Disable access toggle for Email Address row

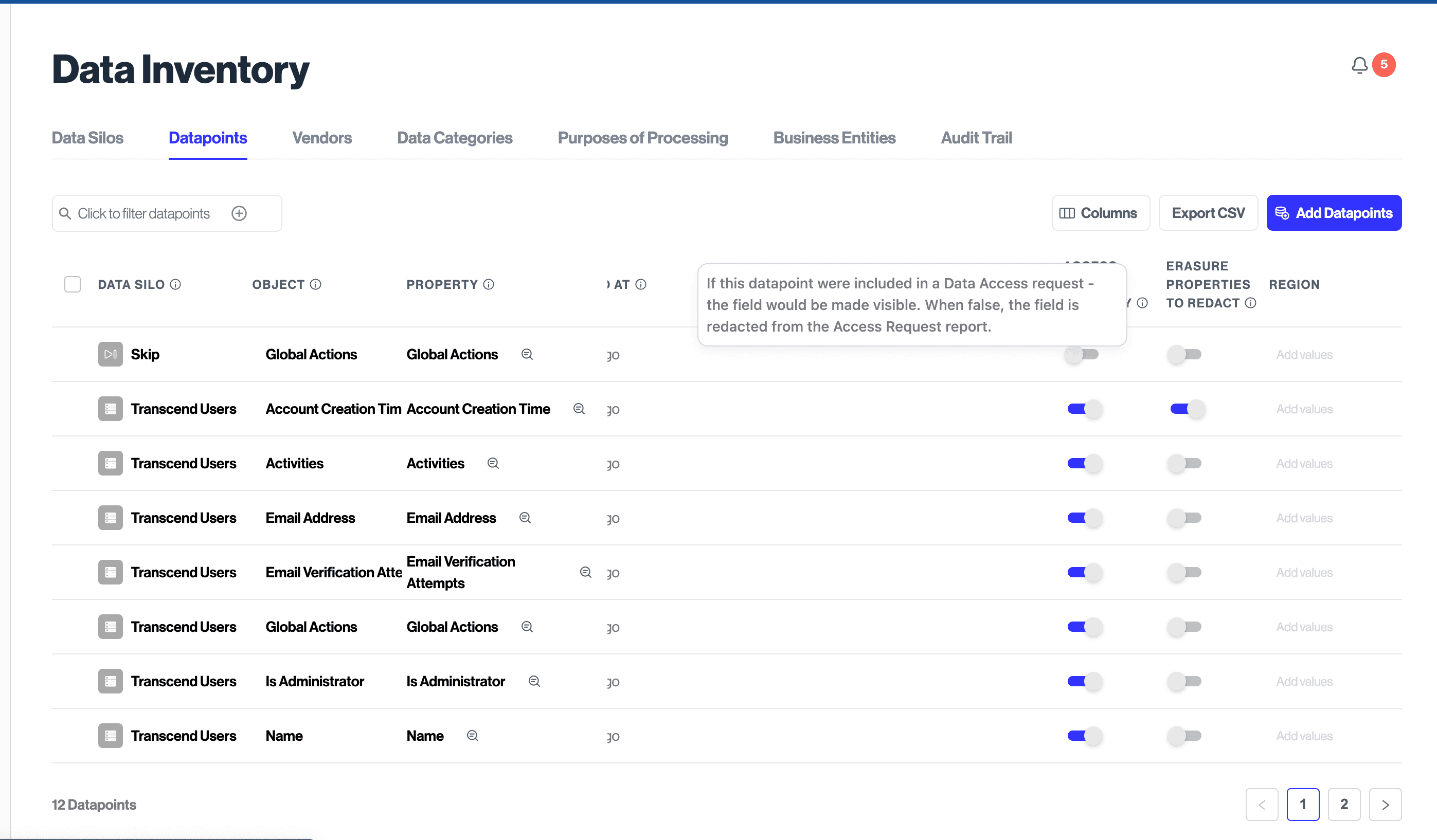click(x=1084, y=518)
